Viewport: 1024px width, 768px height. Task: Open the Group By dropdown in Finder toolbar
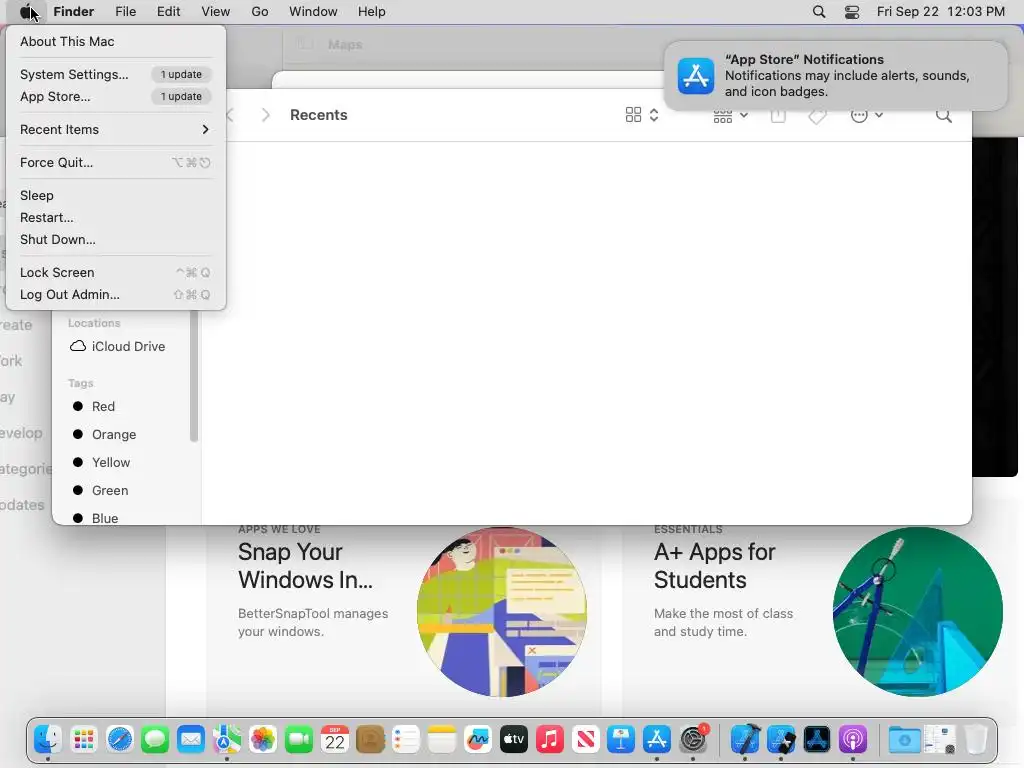point(730,116)
